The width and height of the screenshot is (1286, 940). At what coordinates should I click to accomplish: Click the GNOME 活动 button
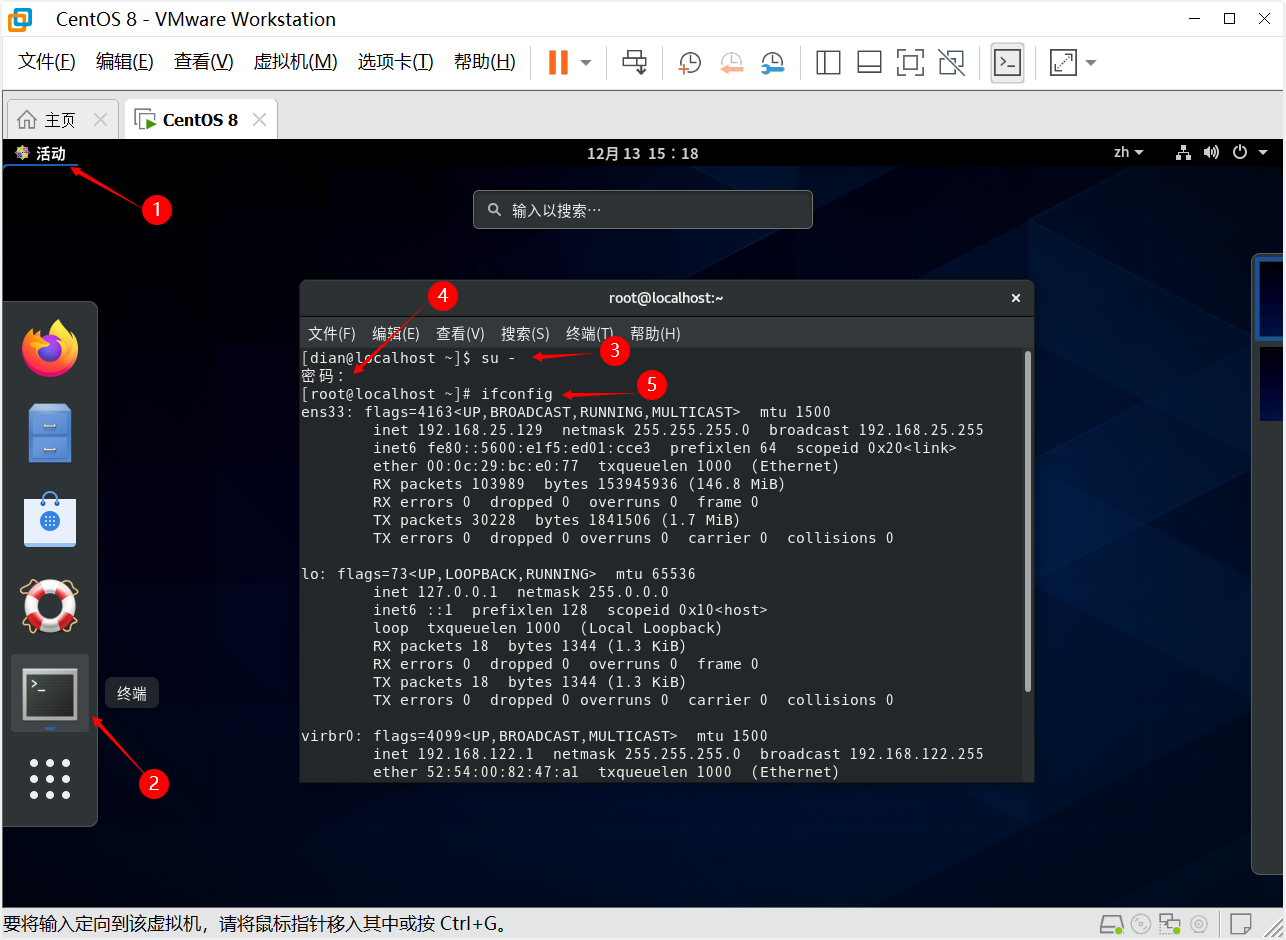40,153
